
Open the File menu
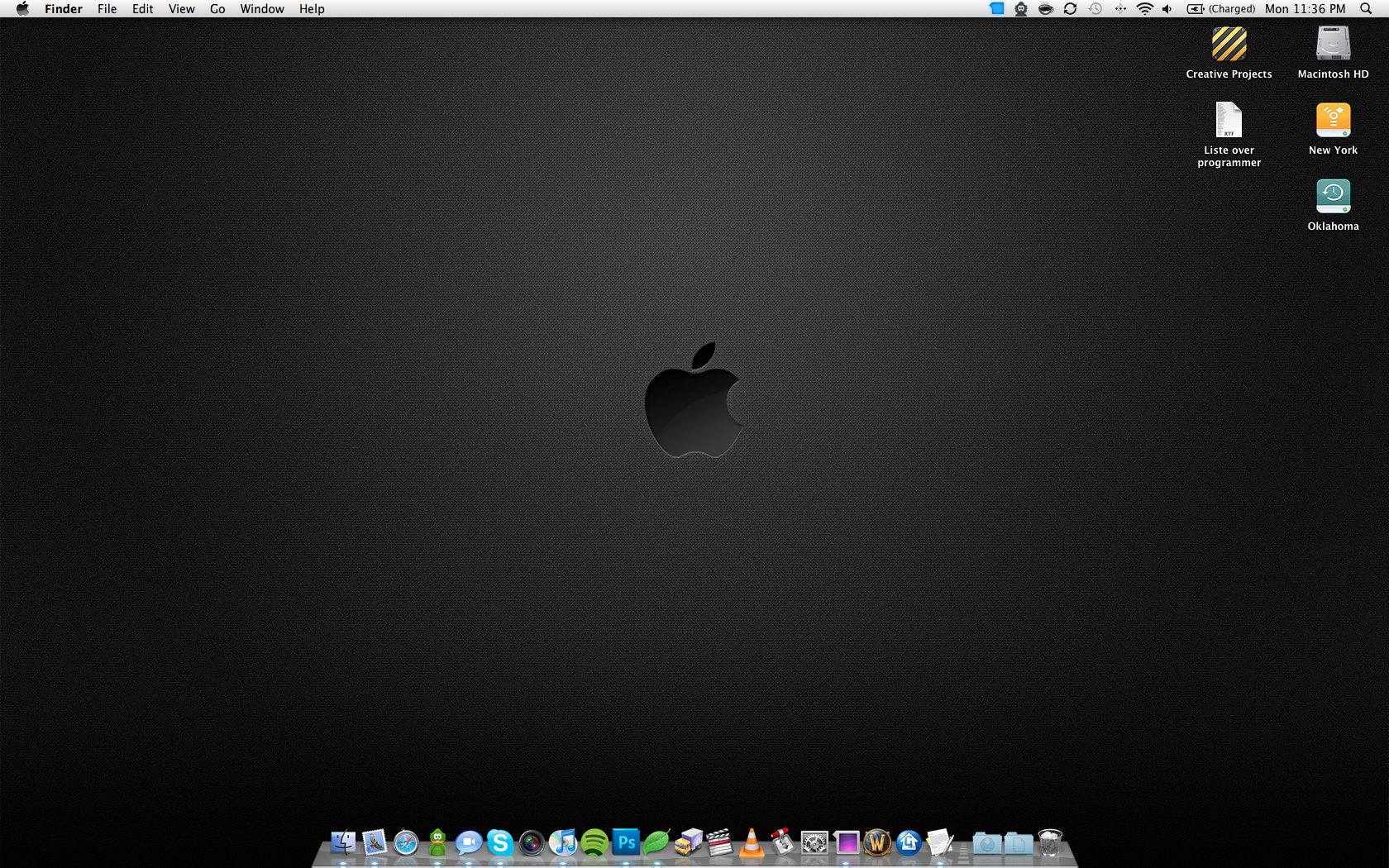click(107, 8)
